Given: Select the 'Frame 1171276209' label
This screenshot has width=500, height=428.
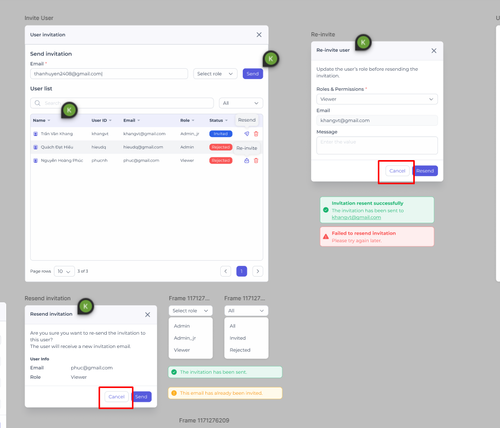Looking at the screenshot, I should point(204,420).
